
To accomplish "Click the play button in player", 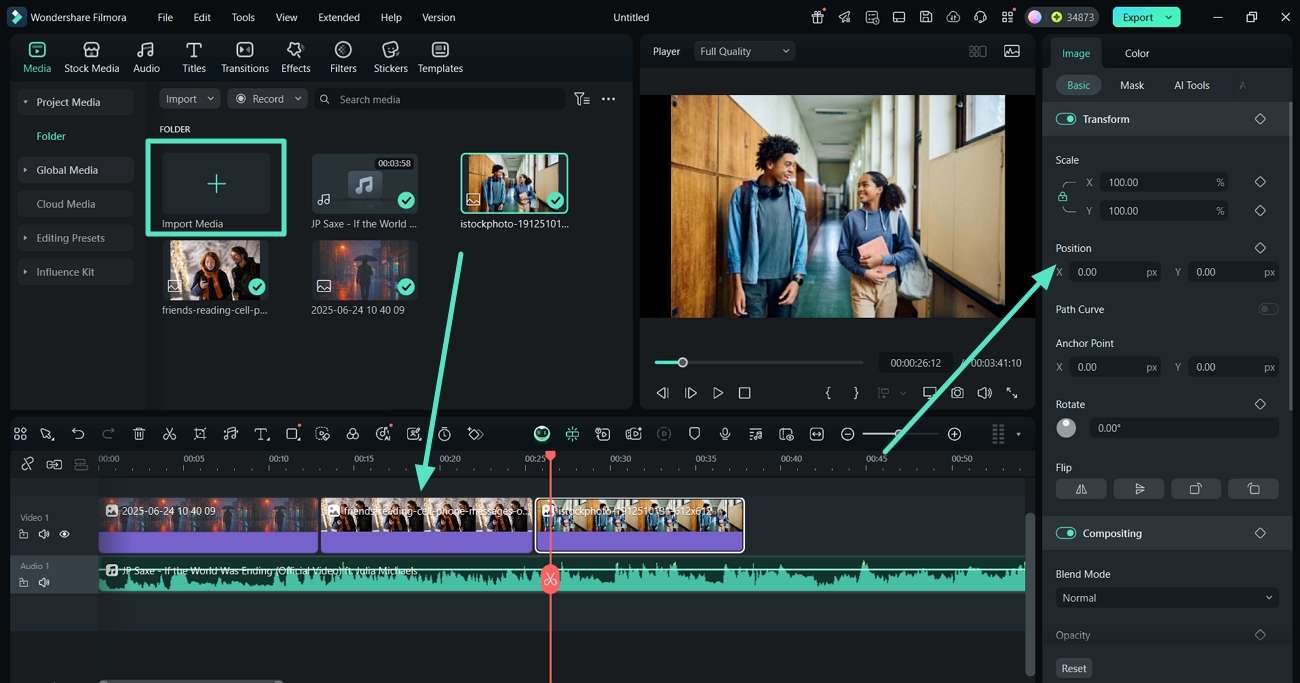I will pyautogui.click(x=718, y=393).
